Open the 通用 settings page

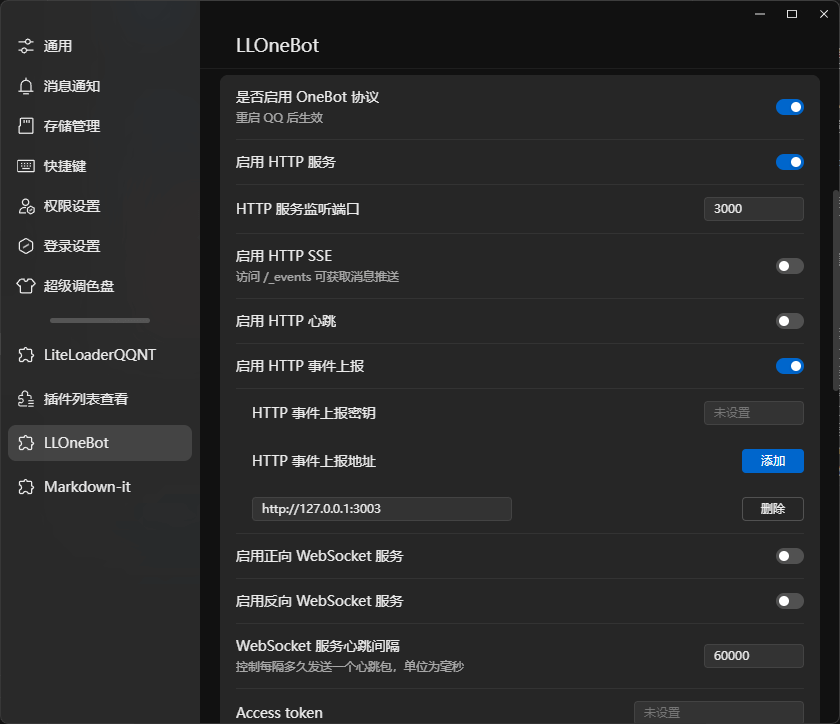[100, 46]
